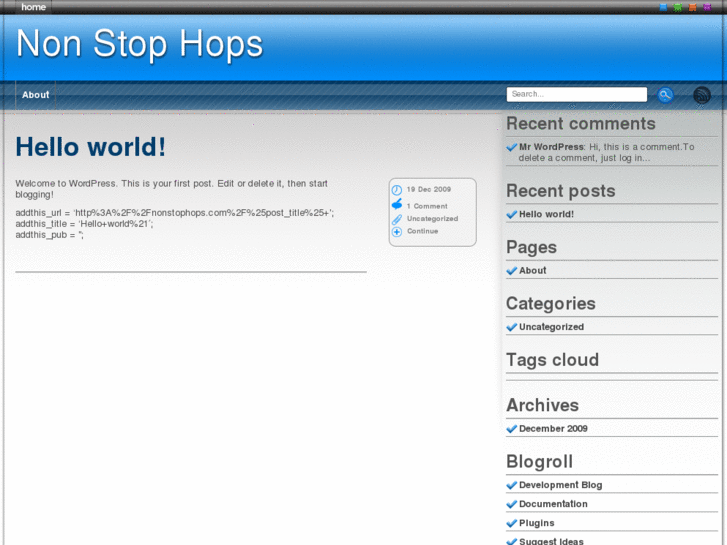
Task: Click the Blogroll heading
Action: 539,462
